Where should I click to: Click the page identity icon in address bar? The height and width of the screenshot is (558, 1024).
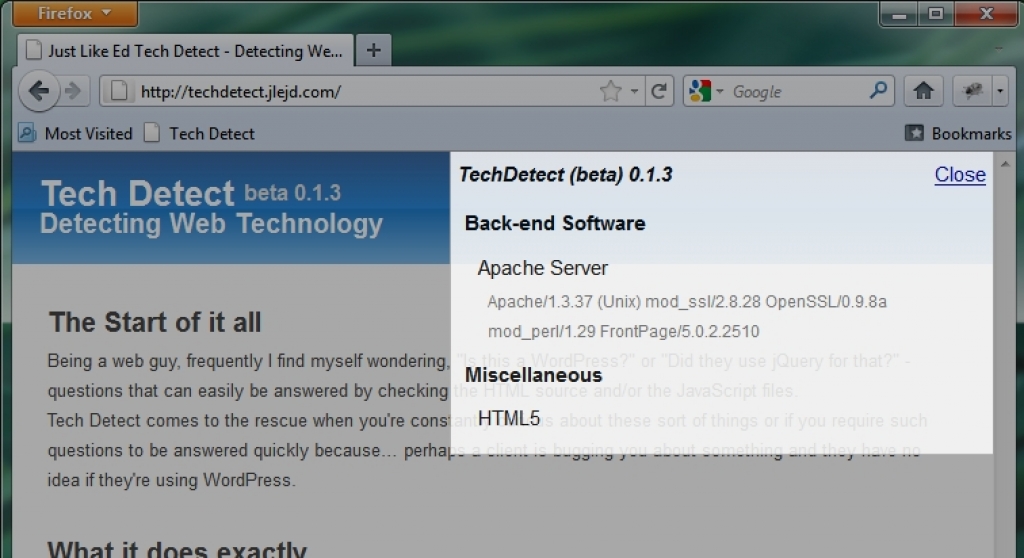(120, 91)
